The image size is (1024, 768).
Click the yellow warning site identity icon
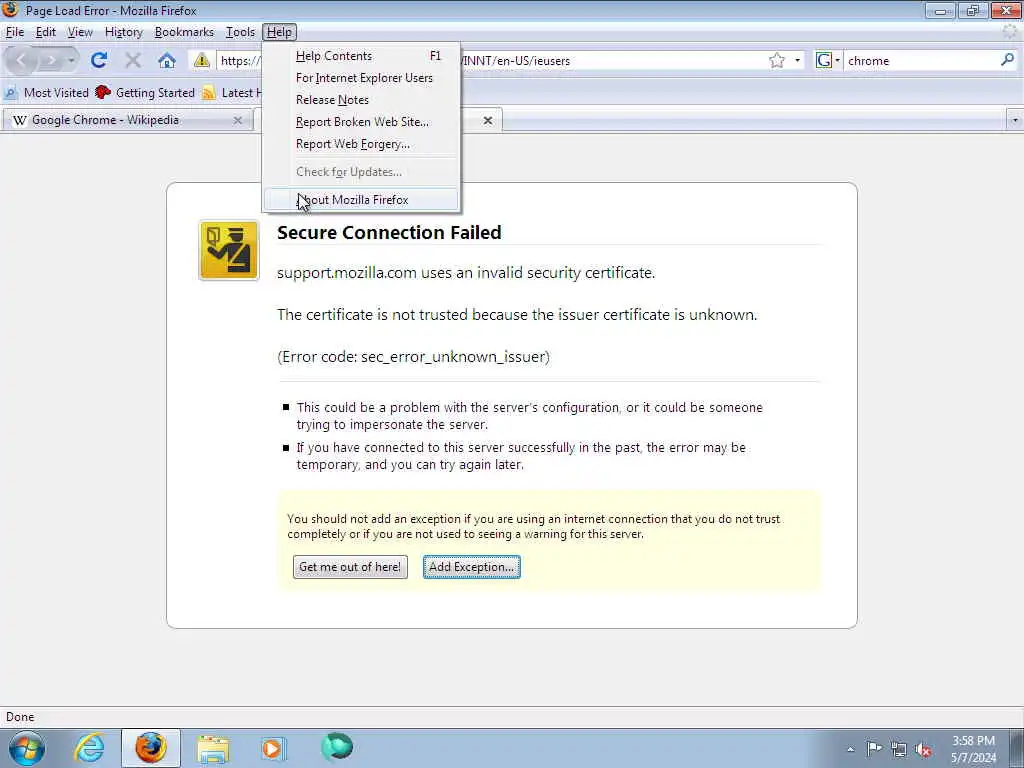(x=202, y=61)
